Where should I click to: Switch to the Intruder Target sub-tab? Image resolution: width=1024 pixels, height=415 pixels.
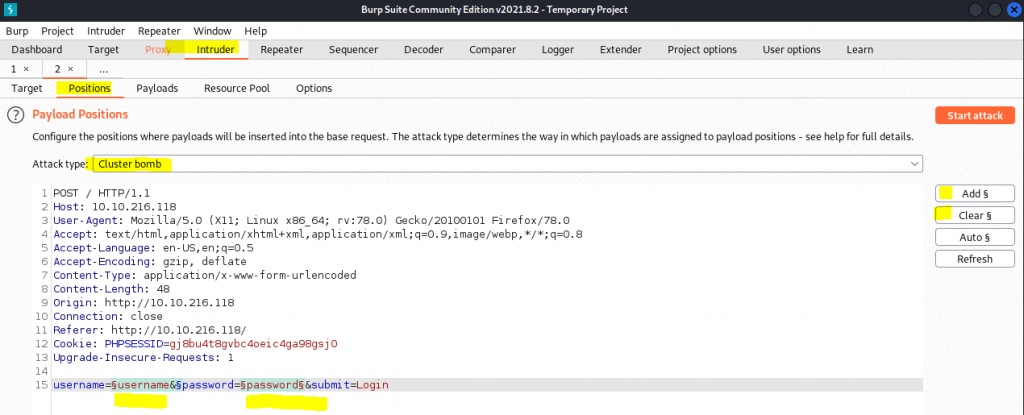point(27,88)
